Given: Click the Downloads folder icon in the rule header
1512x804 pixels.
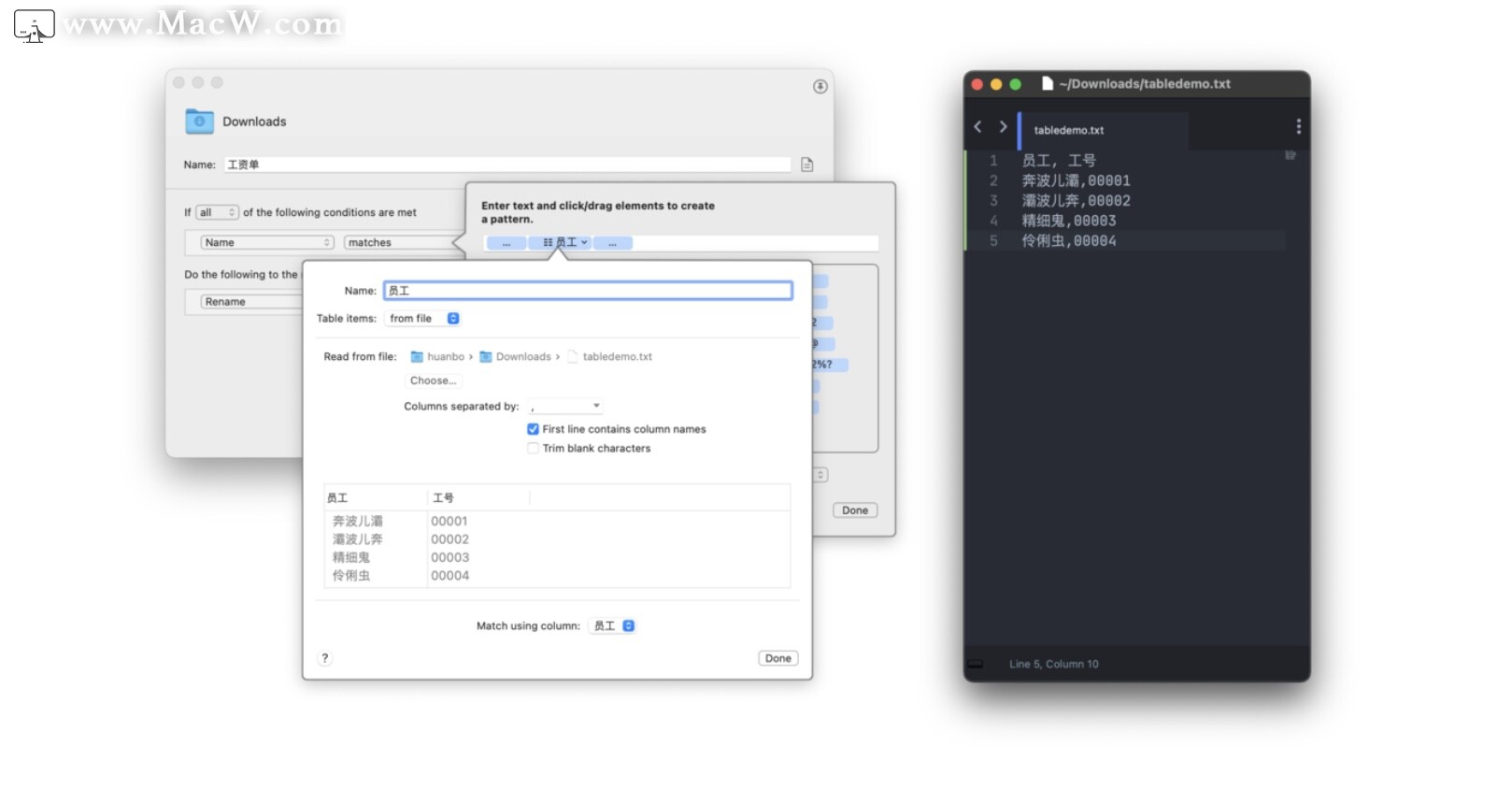Looking at the screenshot, I should point(199,122).
